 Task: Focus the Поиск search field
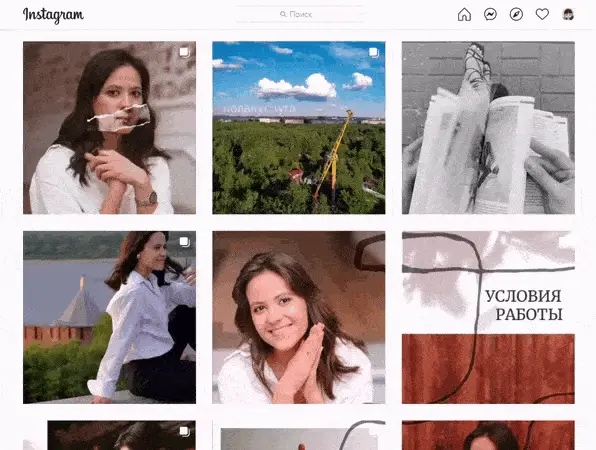(300, 14)
